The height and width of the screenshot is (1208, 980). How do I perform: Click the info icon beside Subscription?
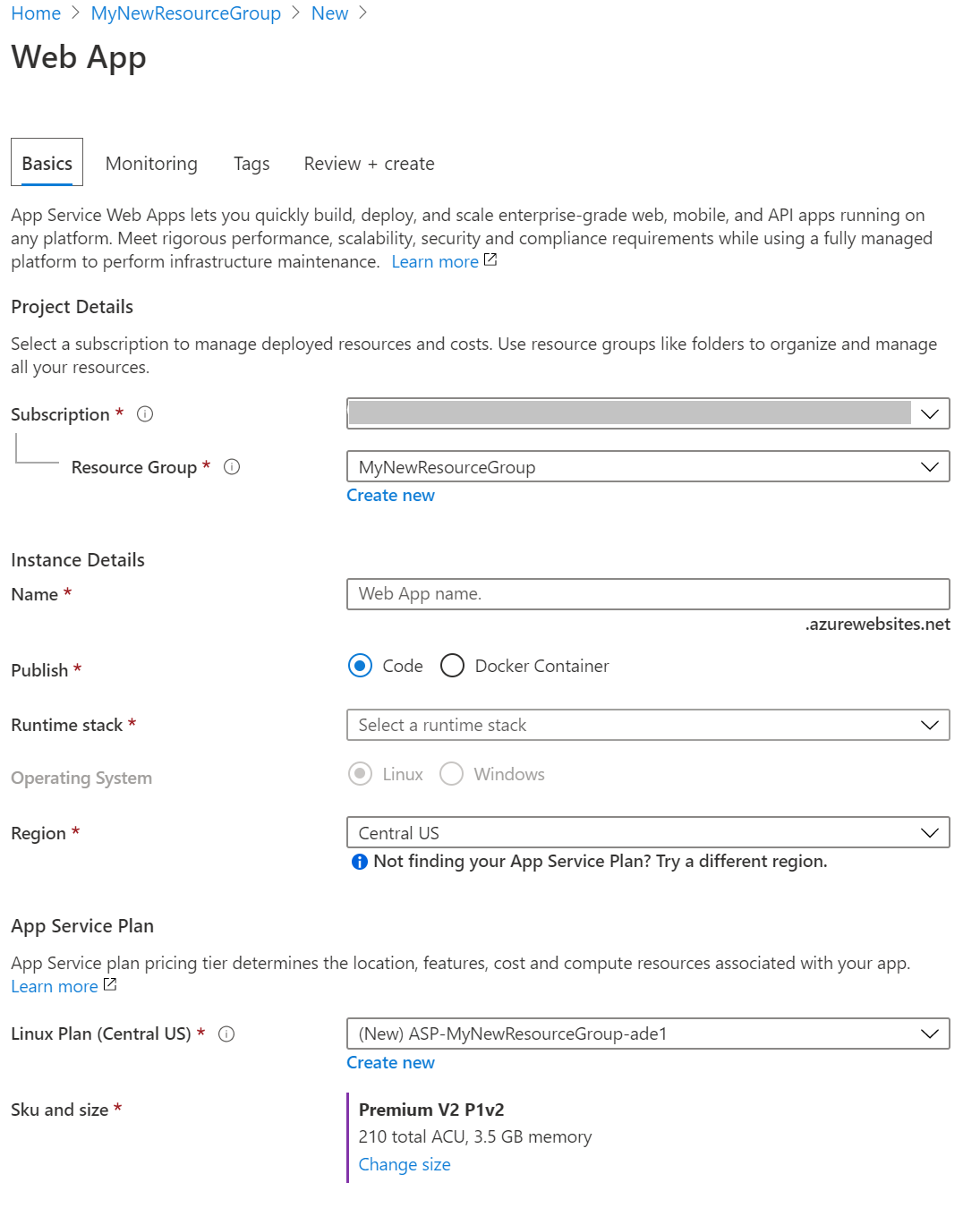click(x=144, y=413)
